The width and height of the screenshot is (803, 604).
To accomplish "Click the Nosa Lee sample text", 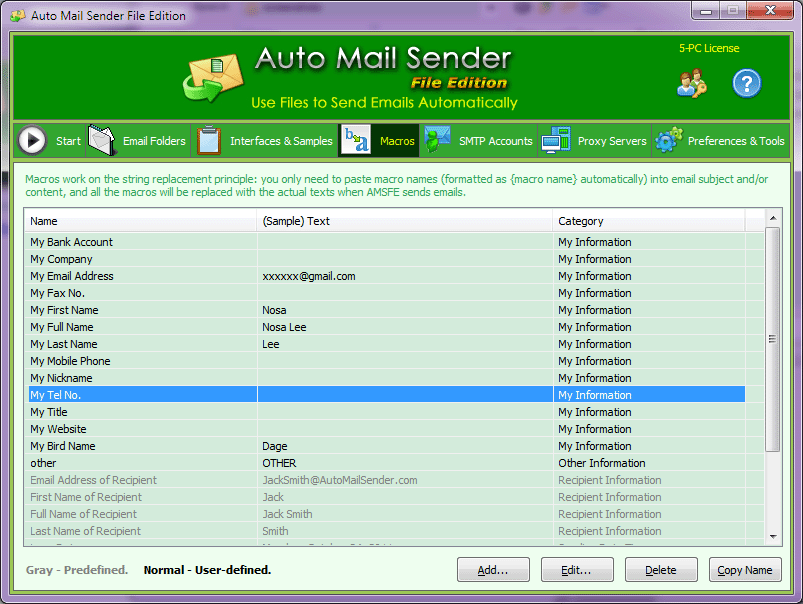I will (284, 327).
